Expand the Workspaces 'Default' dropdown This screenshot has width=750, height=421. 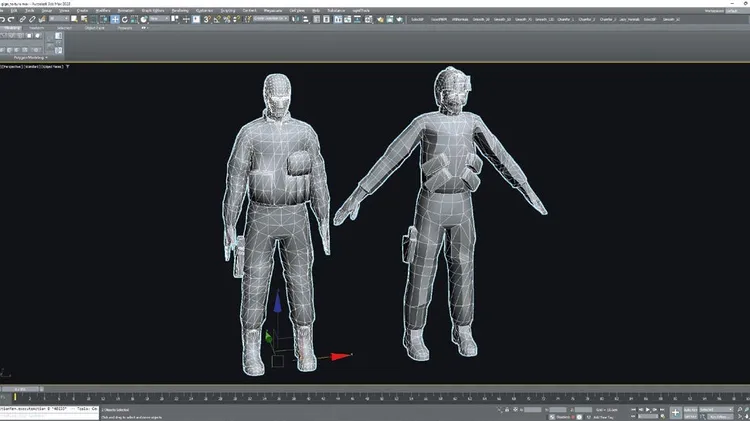click(731, 10)
